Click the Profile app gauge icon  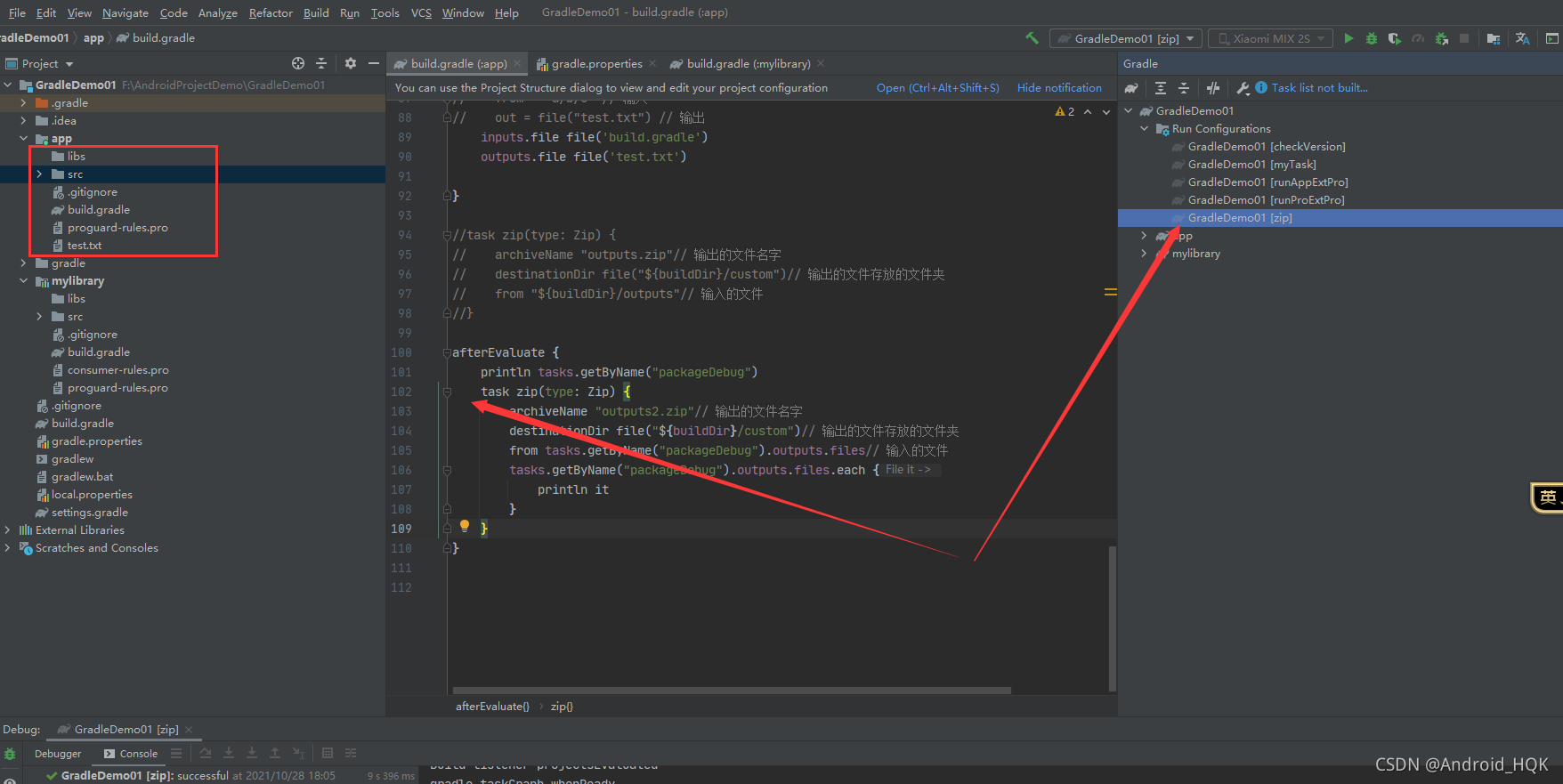1418,38
